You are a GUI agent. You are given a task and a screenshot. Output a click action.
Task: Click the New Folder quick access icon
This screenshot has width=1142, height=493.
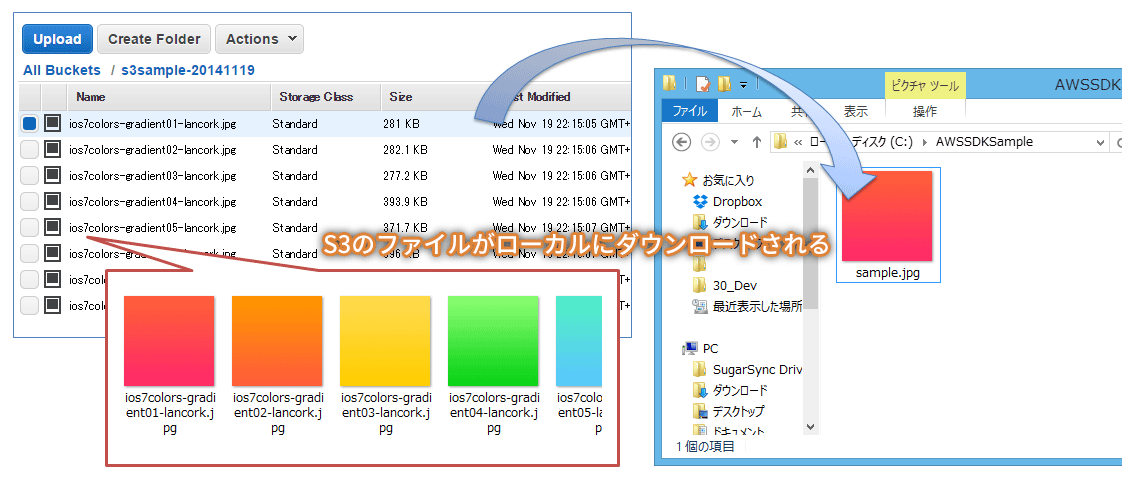pyautogui.click(x=724, y=84)
